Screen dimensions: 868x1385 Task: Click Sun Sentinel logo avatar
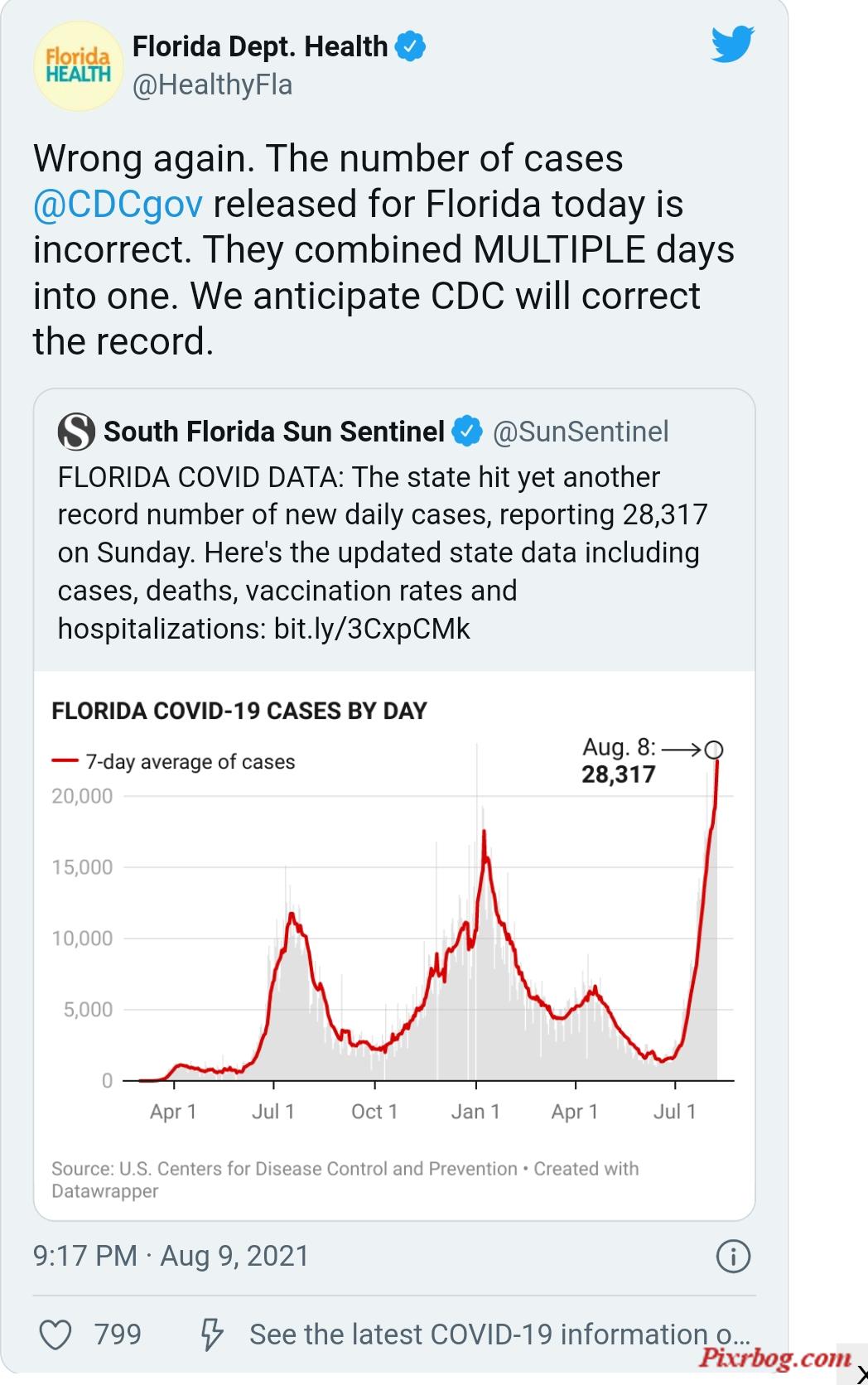(76, 432)
